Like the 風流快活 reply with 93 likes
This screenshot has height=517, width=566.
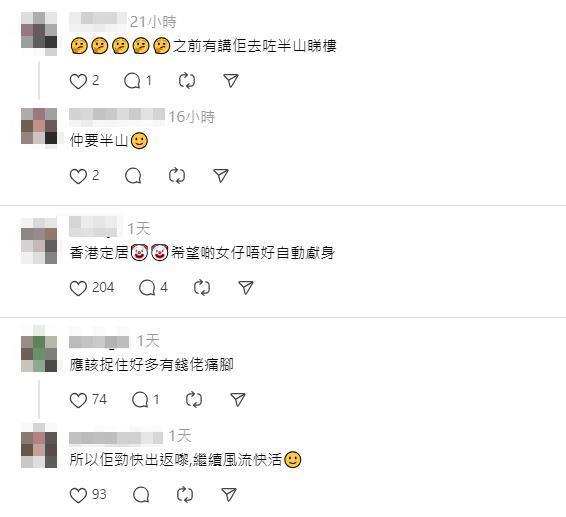(x=78, y=495)
